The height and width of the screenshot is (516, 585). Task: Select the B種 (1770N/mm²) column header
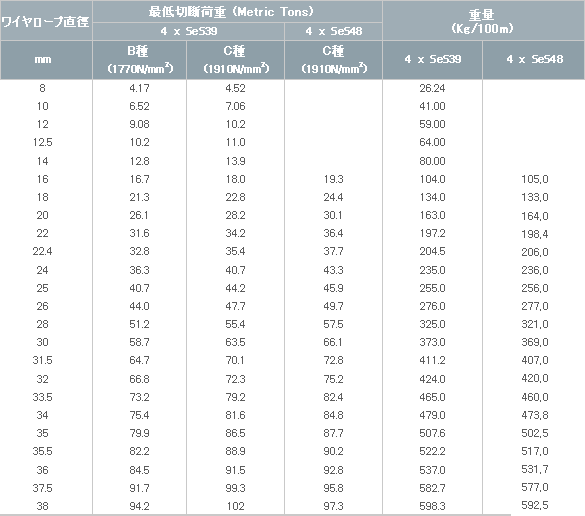(140, 60)
